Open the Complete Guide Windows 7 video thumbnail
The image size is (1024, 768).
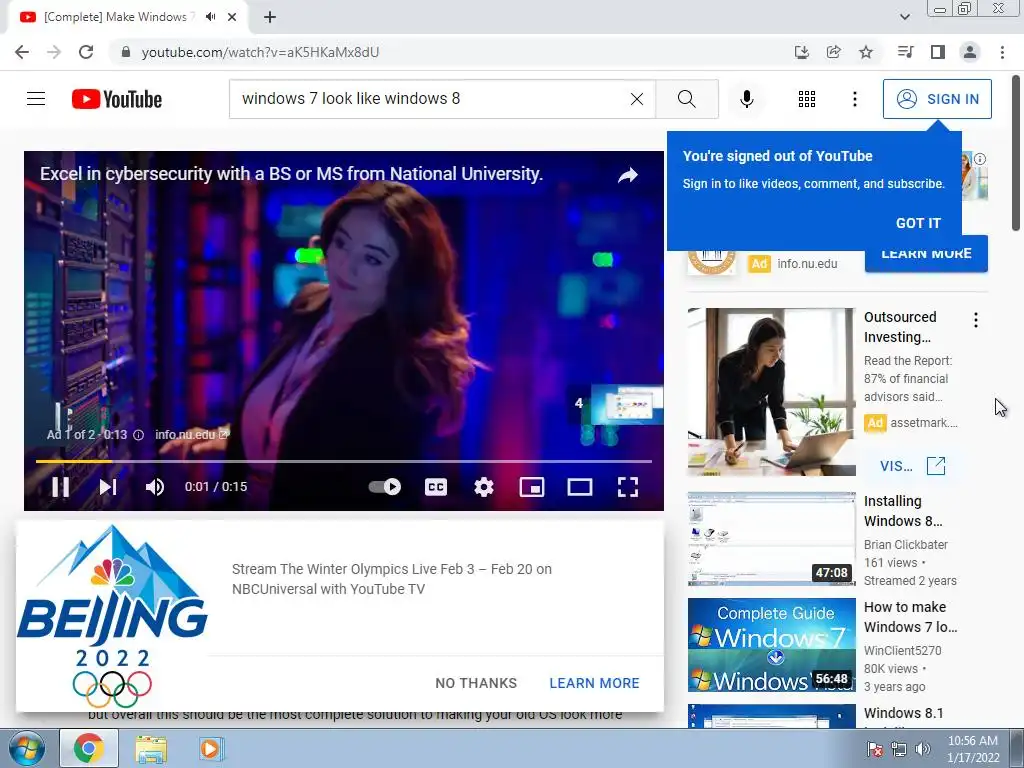[771, 645]
